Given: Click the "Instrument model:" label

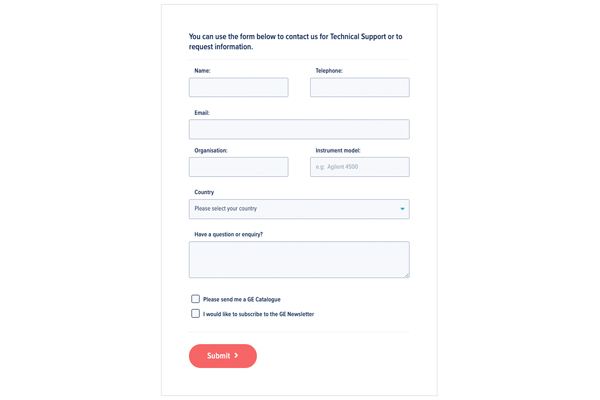Looking at the screenshot, I should (338, 151).
